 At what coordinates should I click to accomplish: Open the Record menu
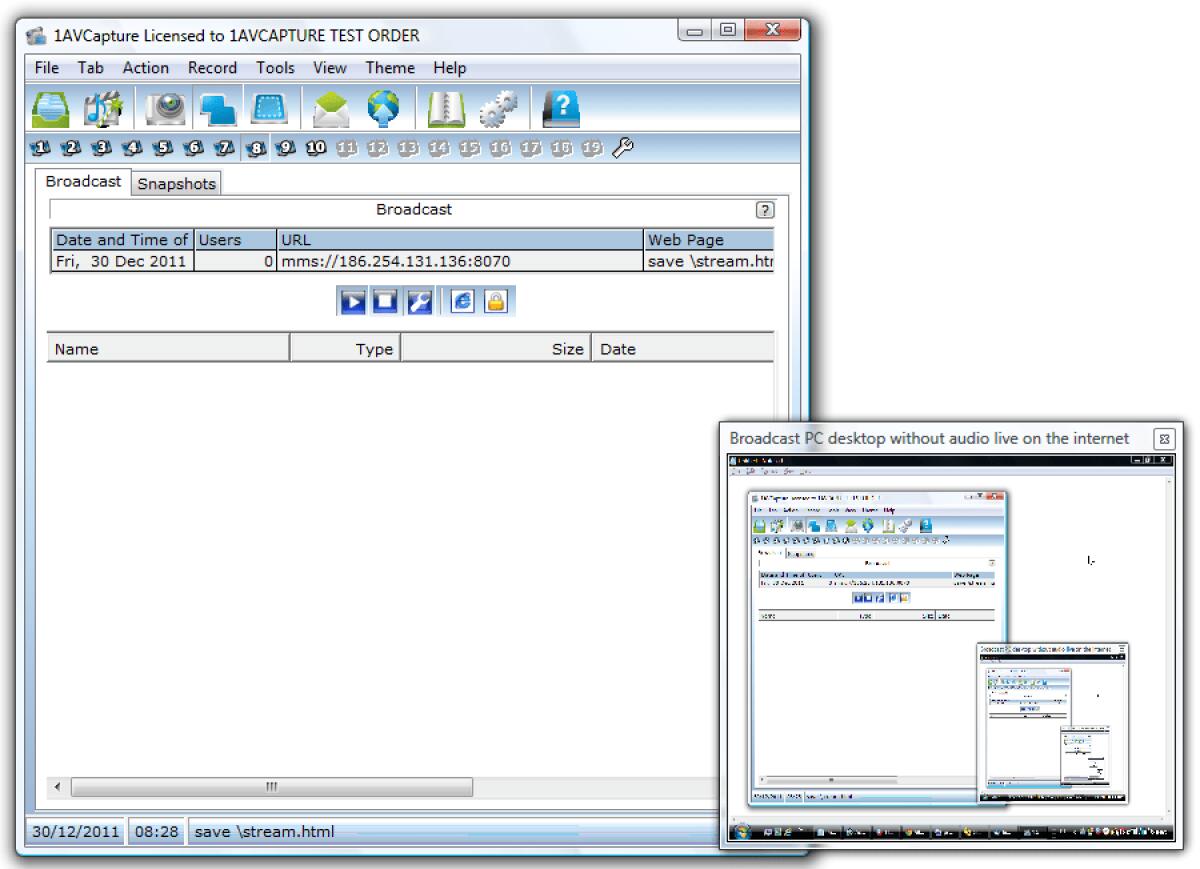click(212, 68)
